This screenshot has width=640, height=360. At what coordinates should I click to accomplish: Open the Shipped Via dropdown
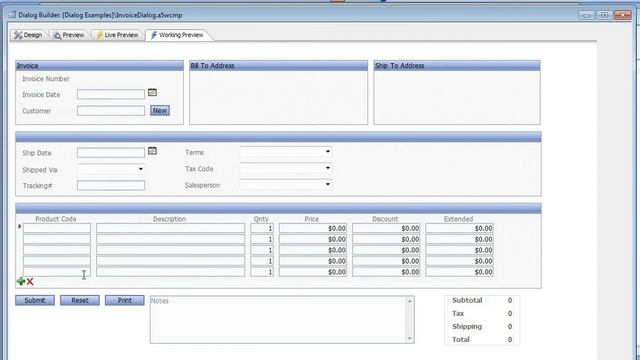click(140, 169)
